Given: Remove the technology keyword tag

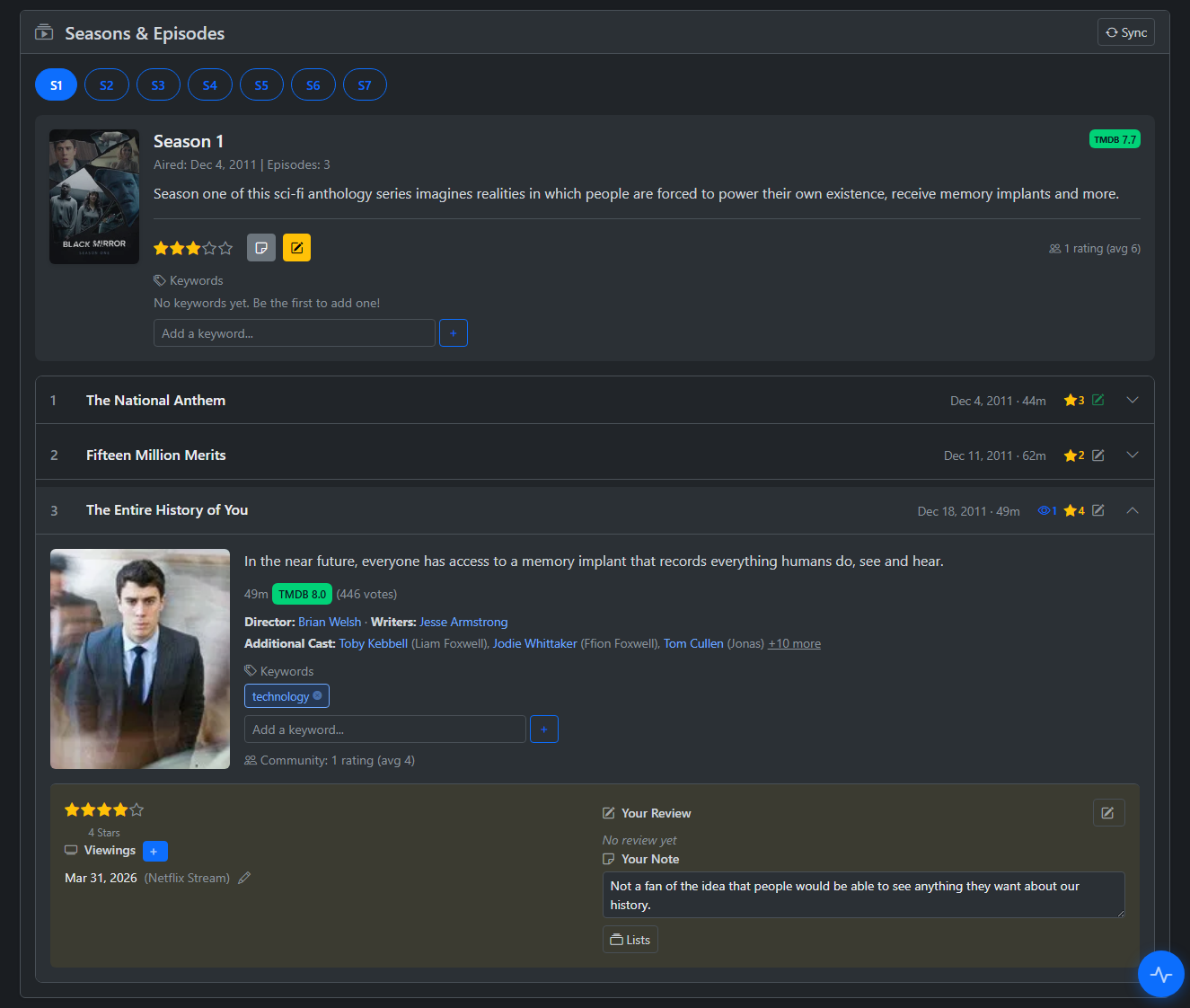Looking at the screenshot, I should [x=317, y=696].
